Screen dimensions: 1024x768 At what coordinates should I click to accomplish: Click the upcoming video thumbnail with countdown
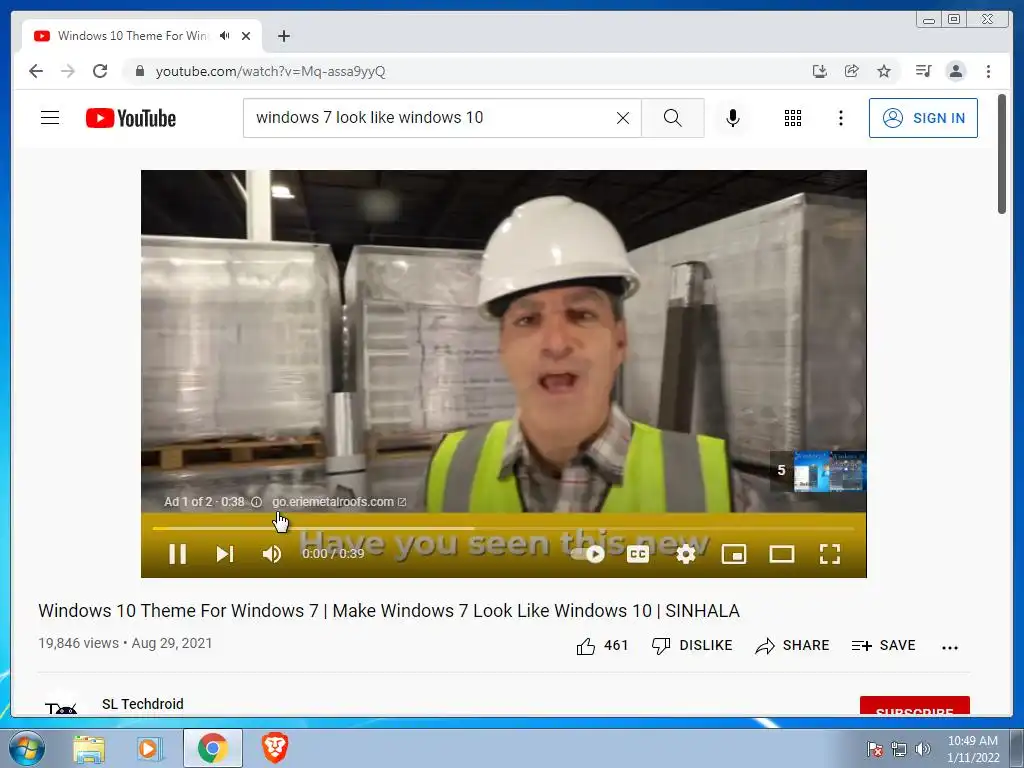pos(818,471)
